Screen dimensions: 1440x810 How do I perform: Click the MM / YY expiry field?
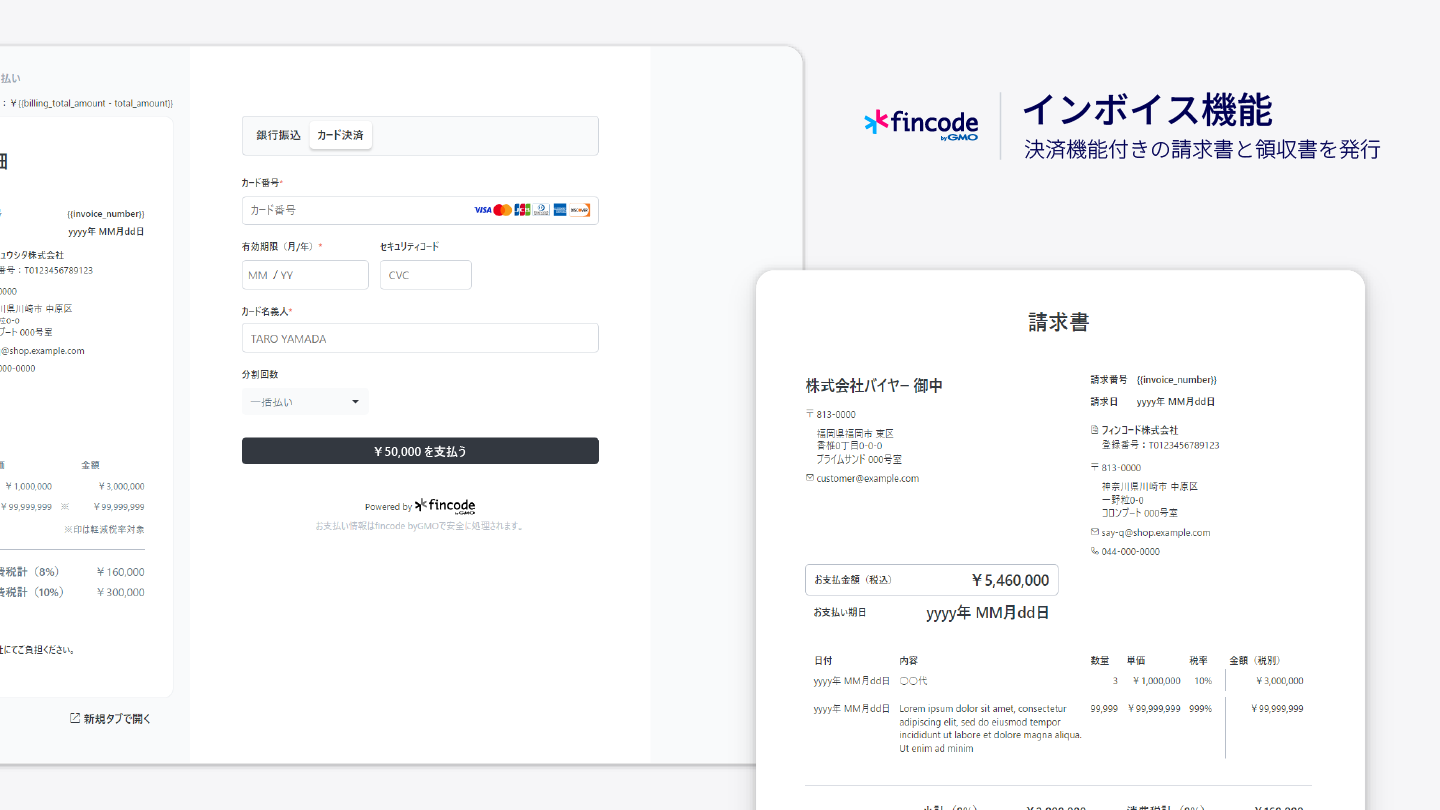pyautogui.click(x=305, y=275)
